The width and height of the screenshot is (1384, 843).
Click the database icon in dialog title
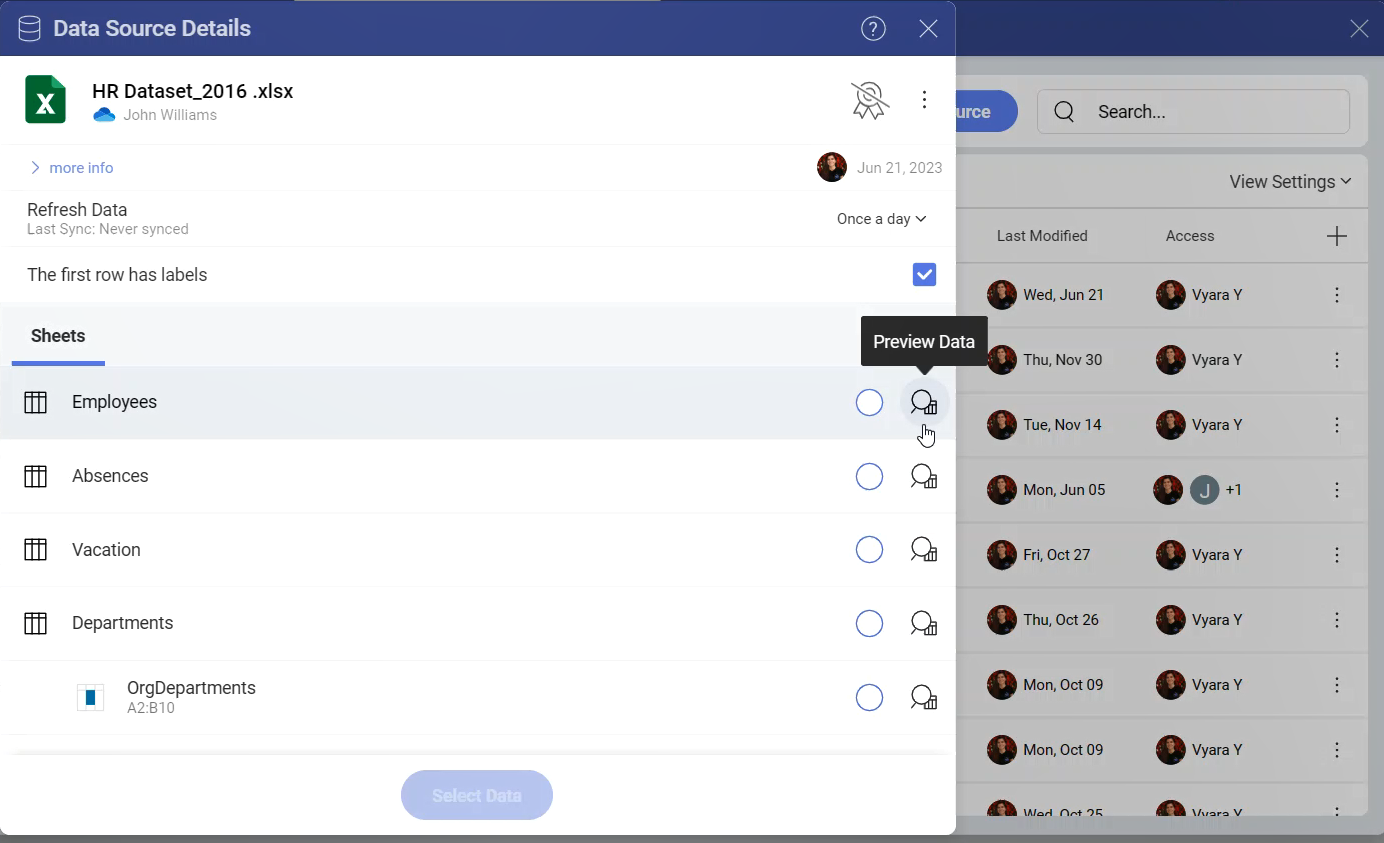click(29, 28)
